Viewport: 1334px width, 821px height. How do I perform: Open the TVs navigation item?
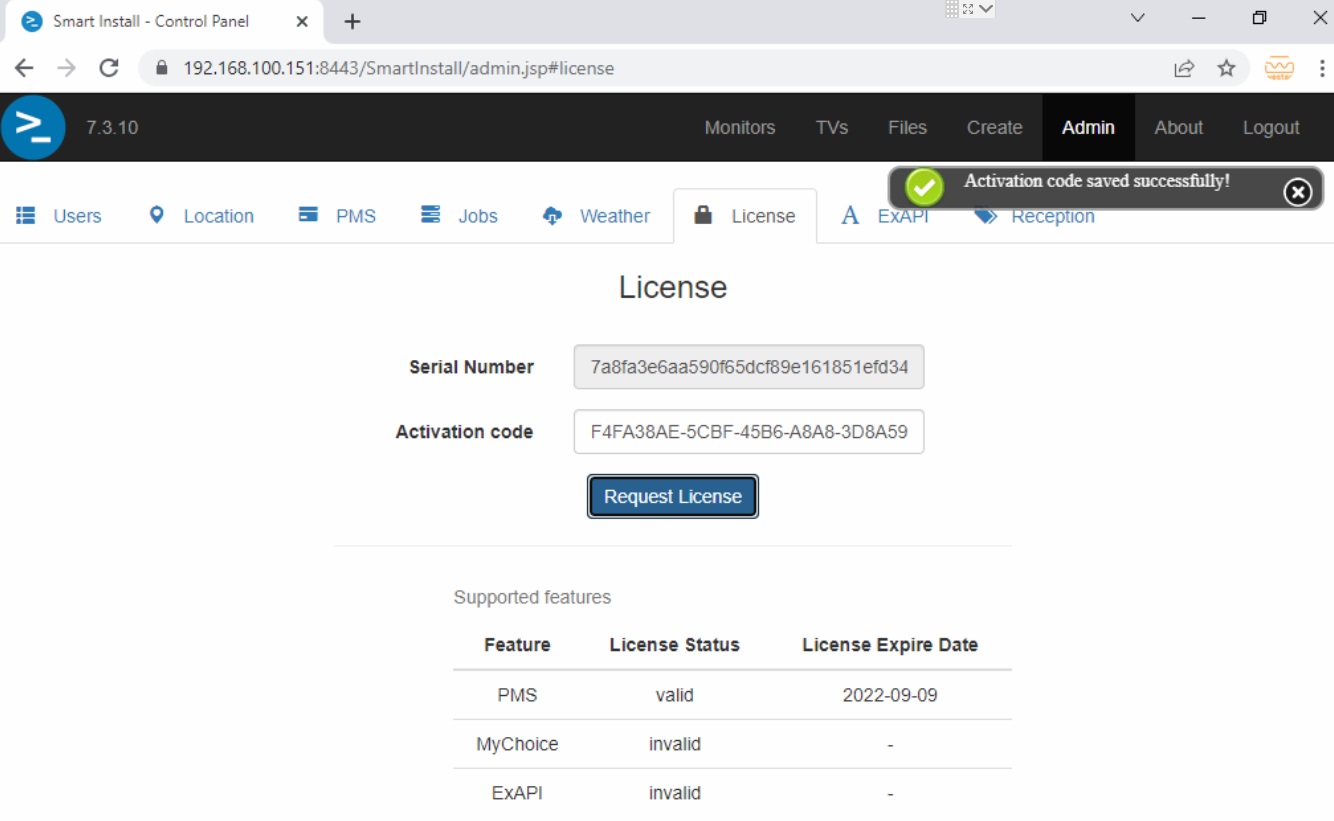click(832, 128)
